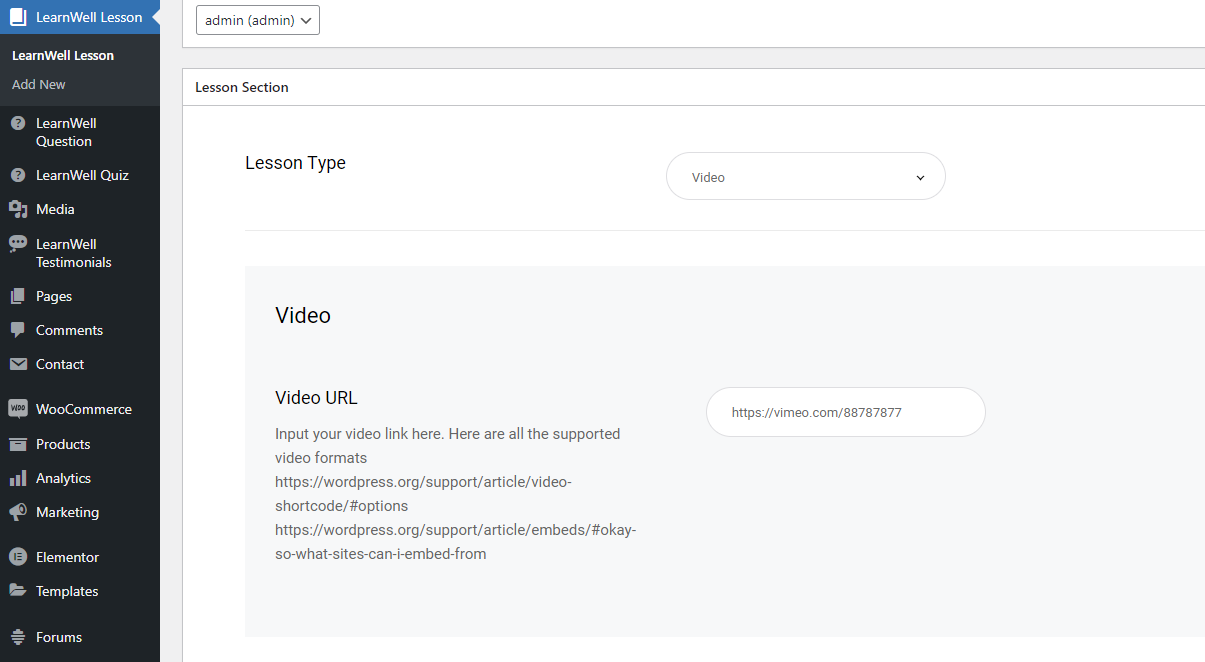Click the Forums icon in the sidebar

point(17,637)
